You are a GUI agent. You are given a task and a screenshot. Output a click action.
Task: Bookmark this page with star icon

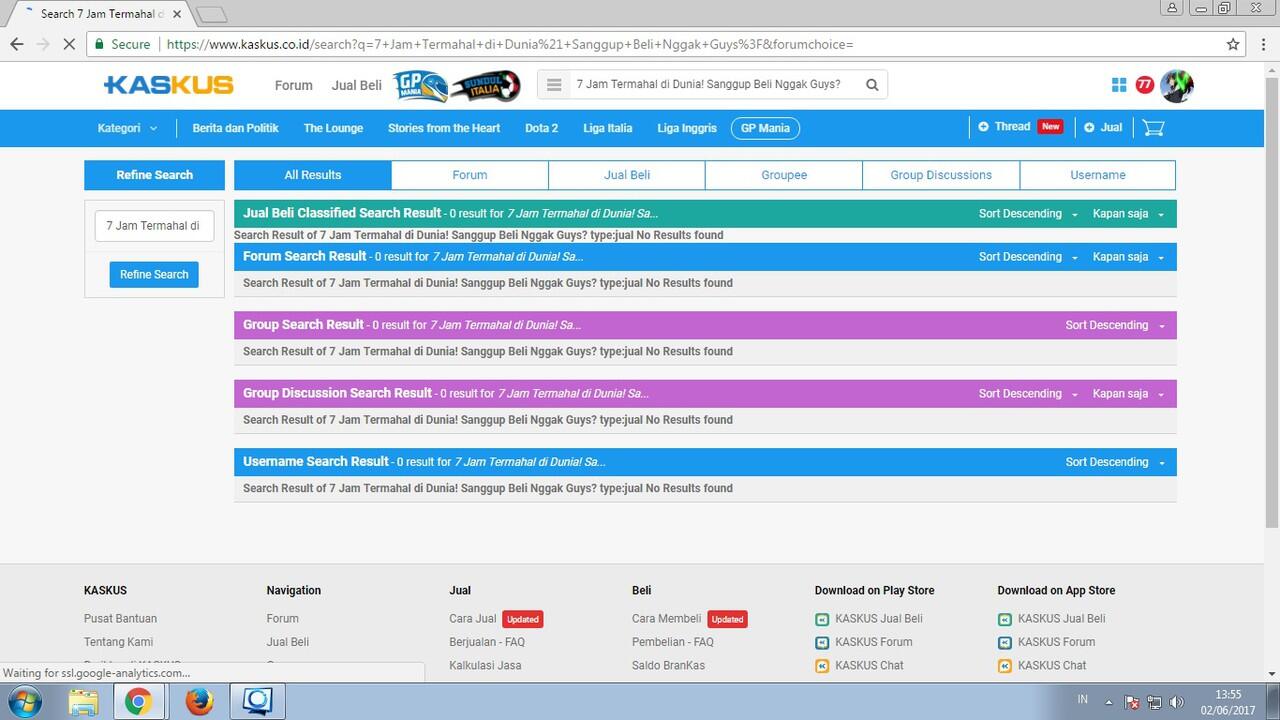coord(1233,44)
